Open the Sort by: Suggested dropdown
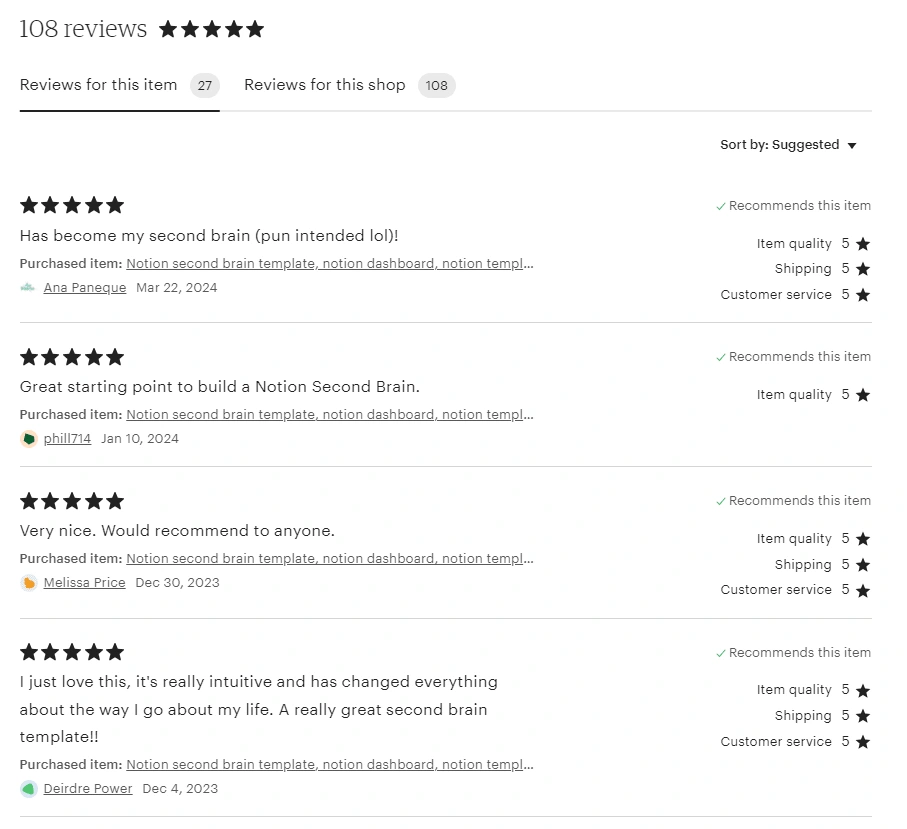The height and width of the screenshot is (829, 907). tap(788, 145)
